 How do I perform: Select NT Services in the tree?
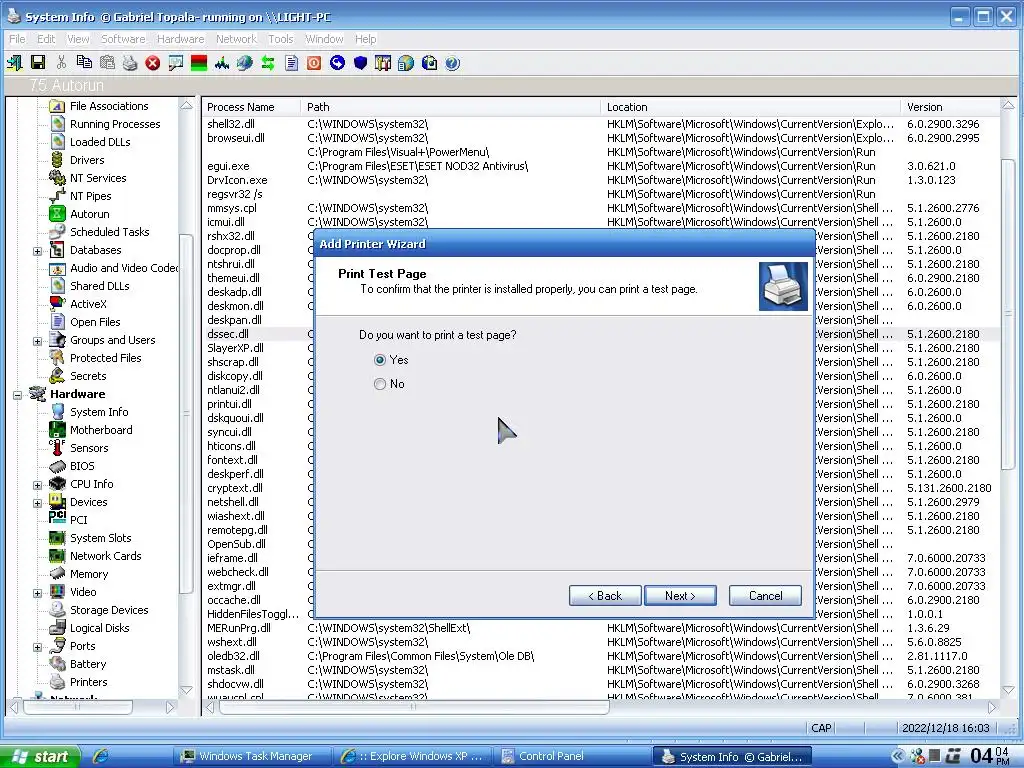tap(98, 178)
